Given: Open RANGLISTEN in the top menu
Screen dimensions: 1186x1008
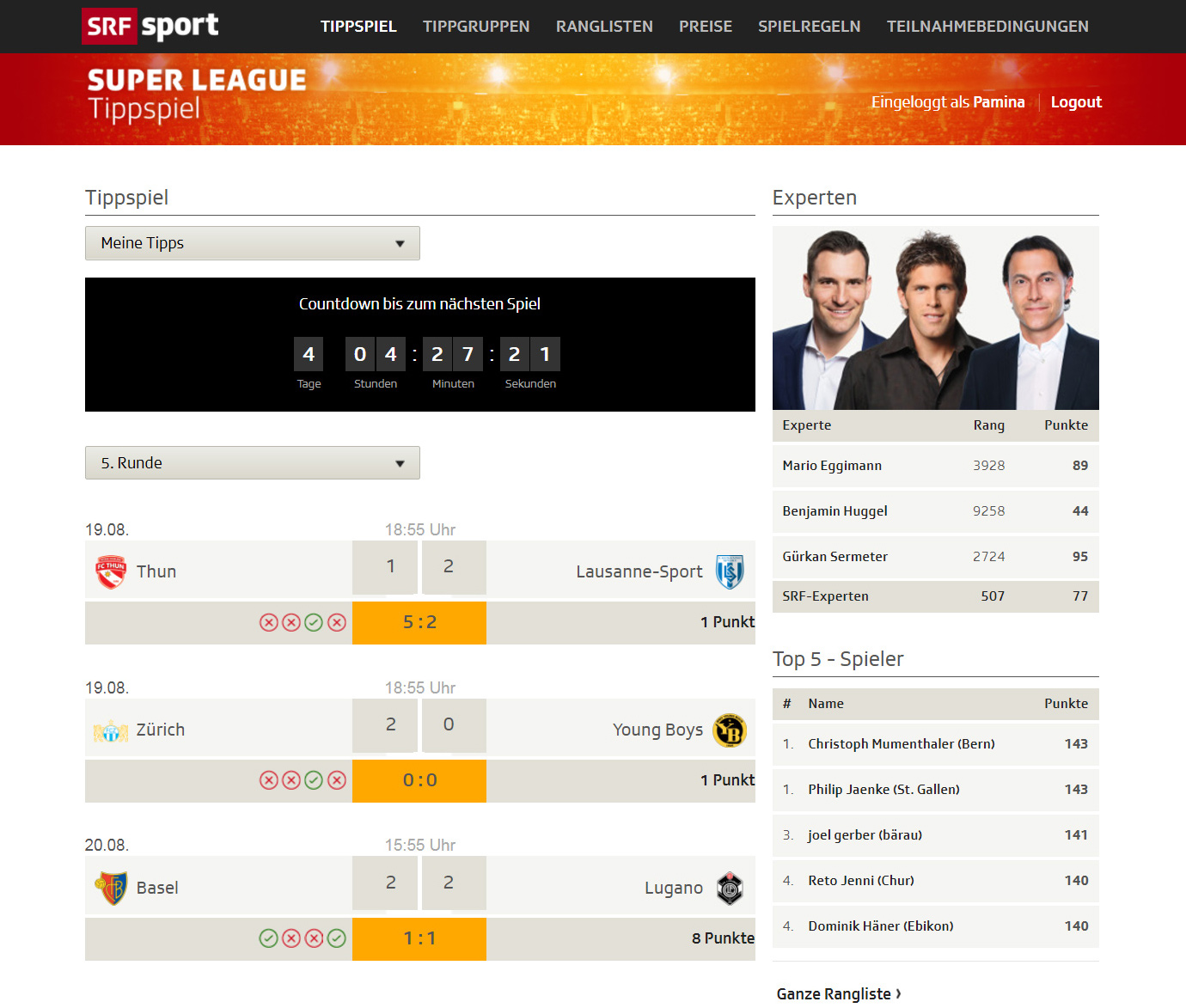Looking at the screenshot, I should click(604, 27).
